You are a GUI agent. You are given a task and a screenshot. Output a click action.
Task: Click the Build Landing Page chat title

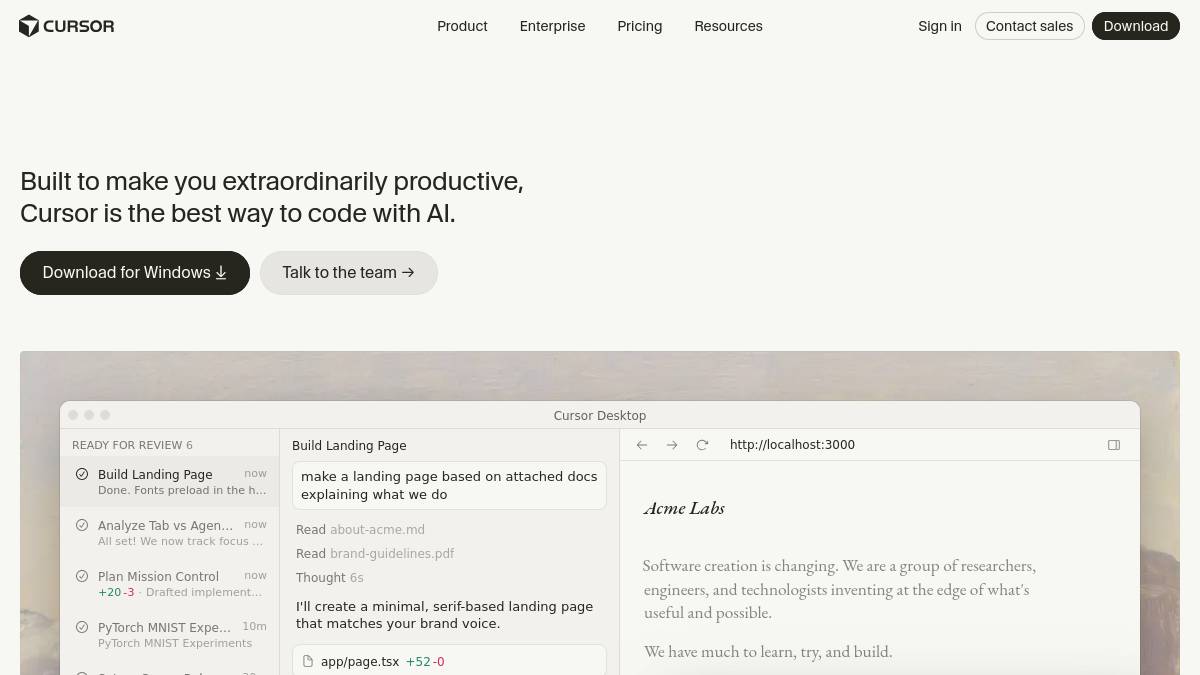pos(349,446)
